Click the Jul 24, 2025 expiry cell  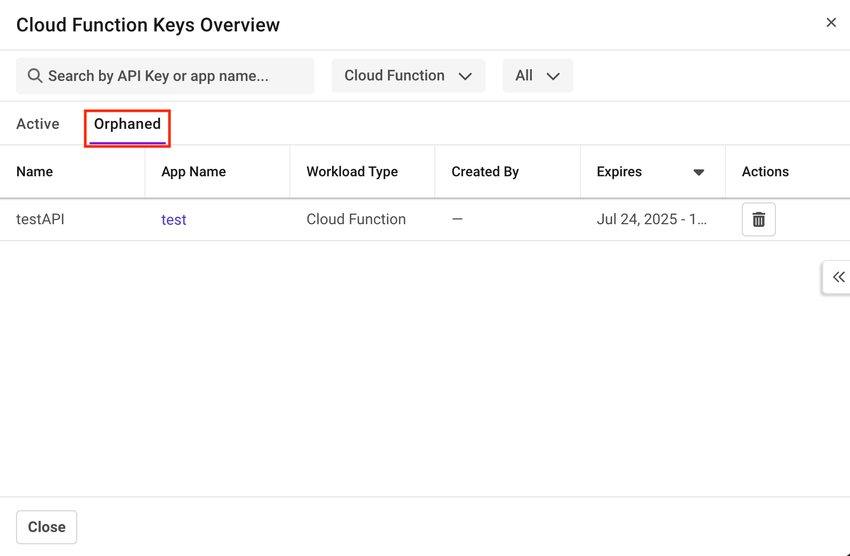point(651,220)
